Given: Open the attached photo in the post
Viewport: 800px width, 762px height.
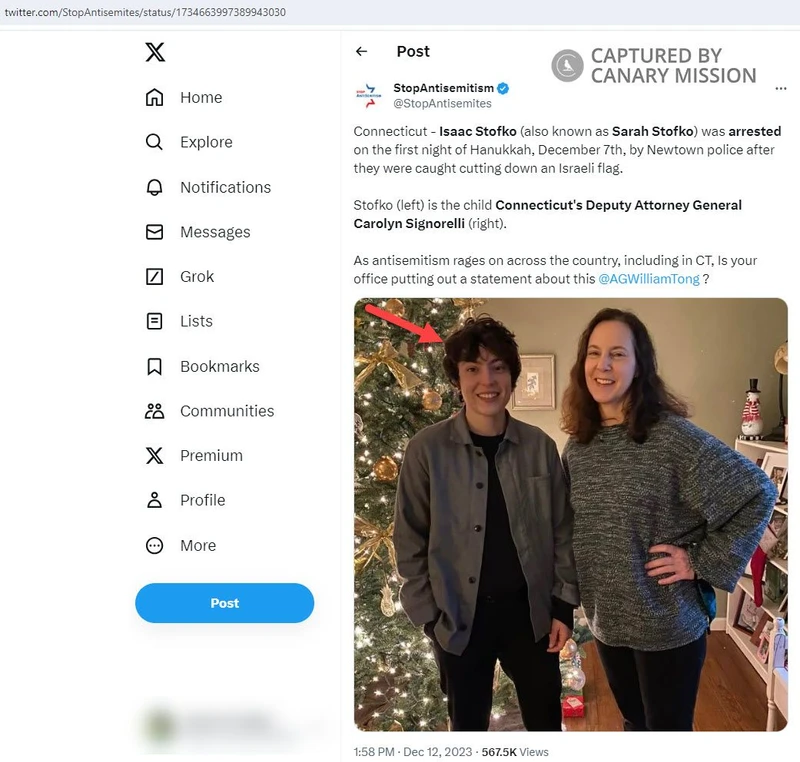Looking at the screenshot, I should 570,515.
